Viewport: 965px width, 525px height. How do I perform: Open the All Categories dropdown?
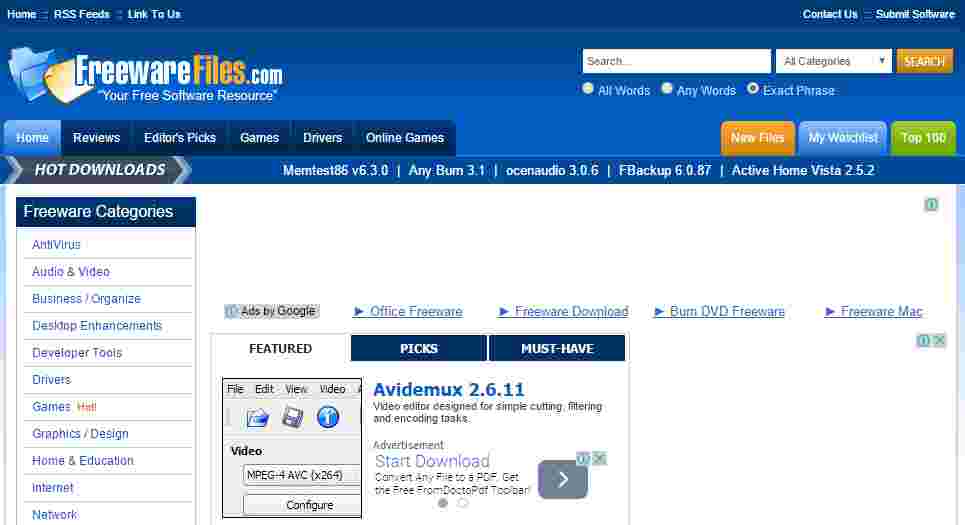[833, 61]
